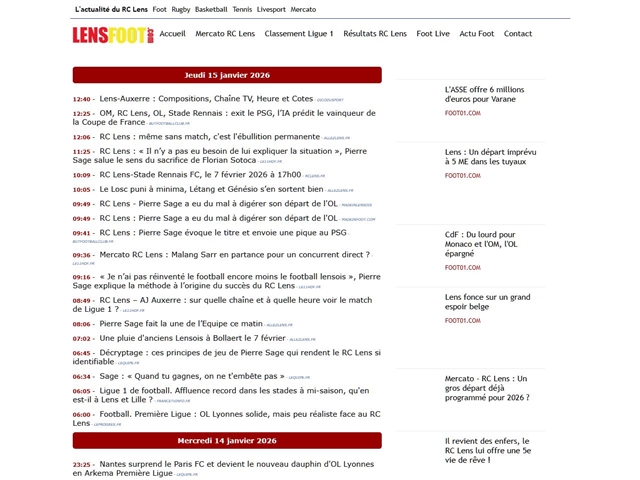Open Résultats RC Lens page

(375, 34)
